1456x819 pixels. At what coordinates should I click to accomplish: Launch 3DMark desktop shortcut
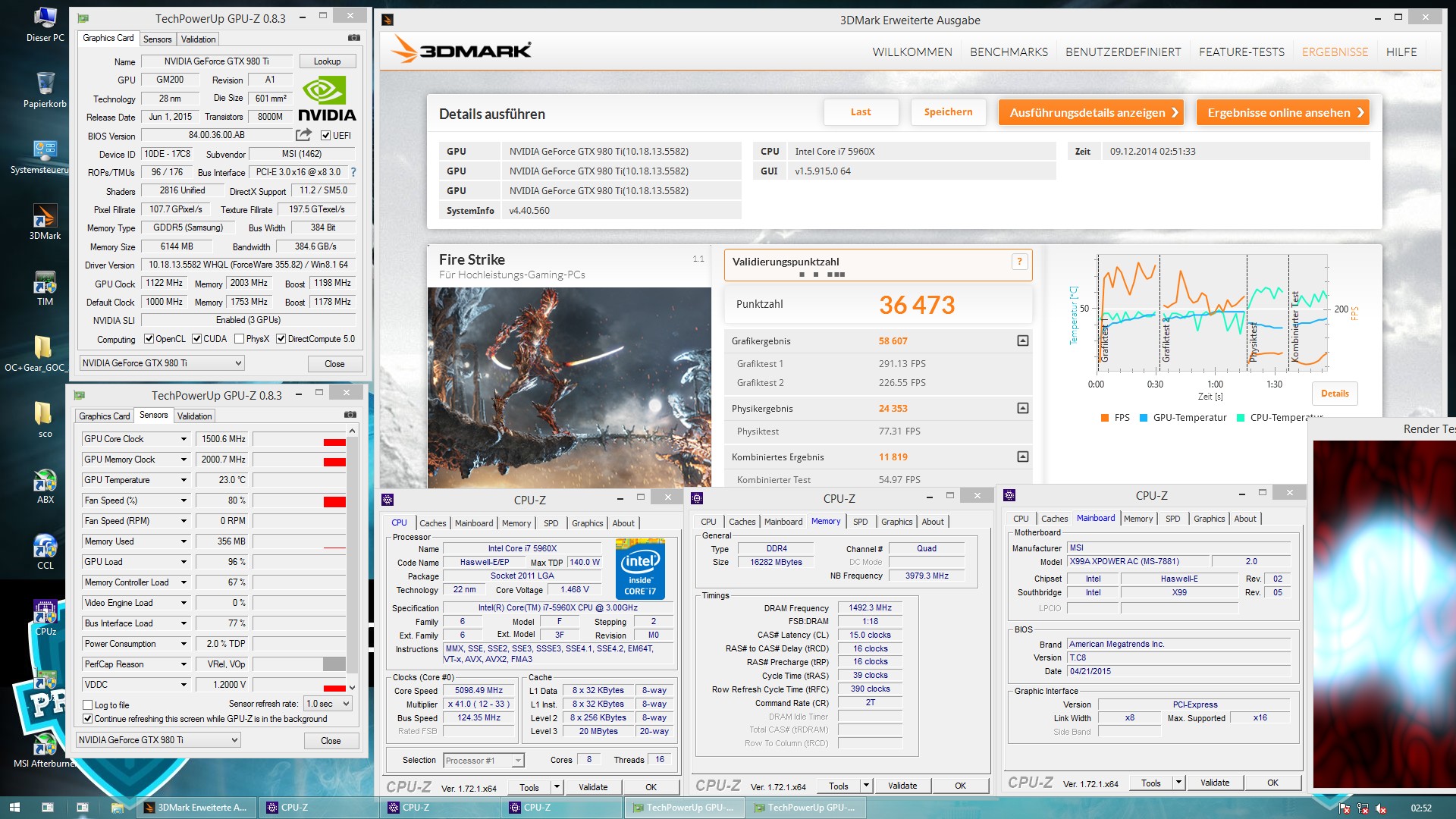click(x=45, y=222)
